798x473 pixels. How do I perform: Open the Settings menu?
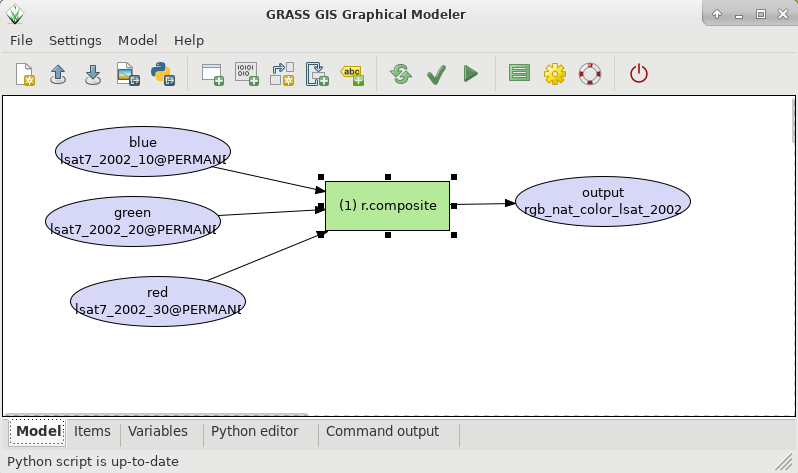(x=75, y=40)
